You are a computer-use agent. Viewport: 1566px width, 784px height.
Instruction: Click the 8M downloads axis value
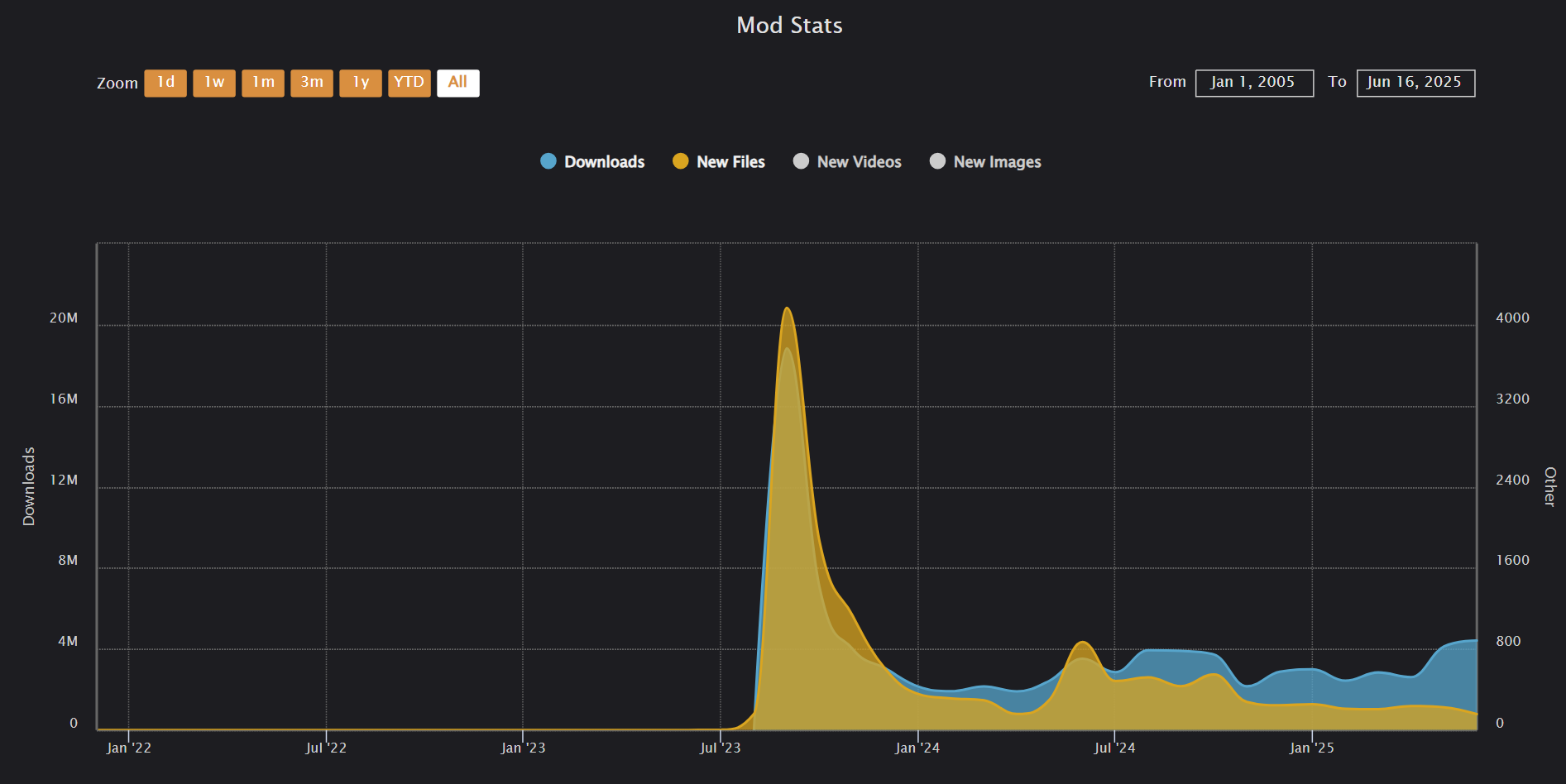pyautogui.click(x=68, y=561)
